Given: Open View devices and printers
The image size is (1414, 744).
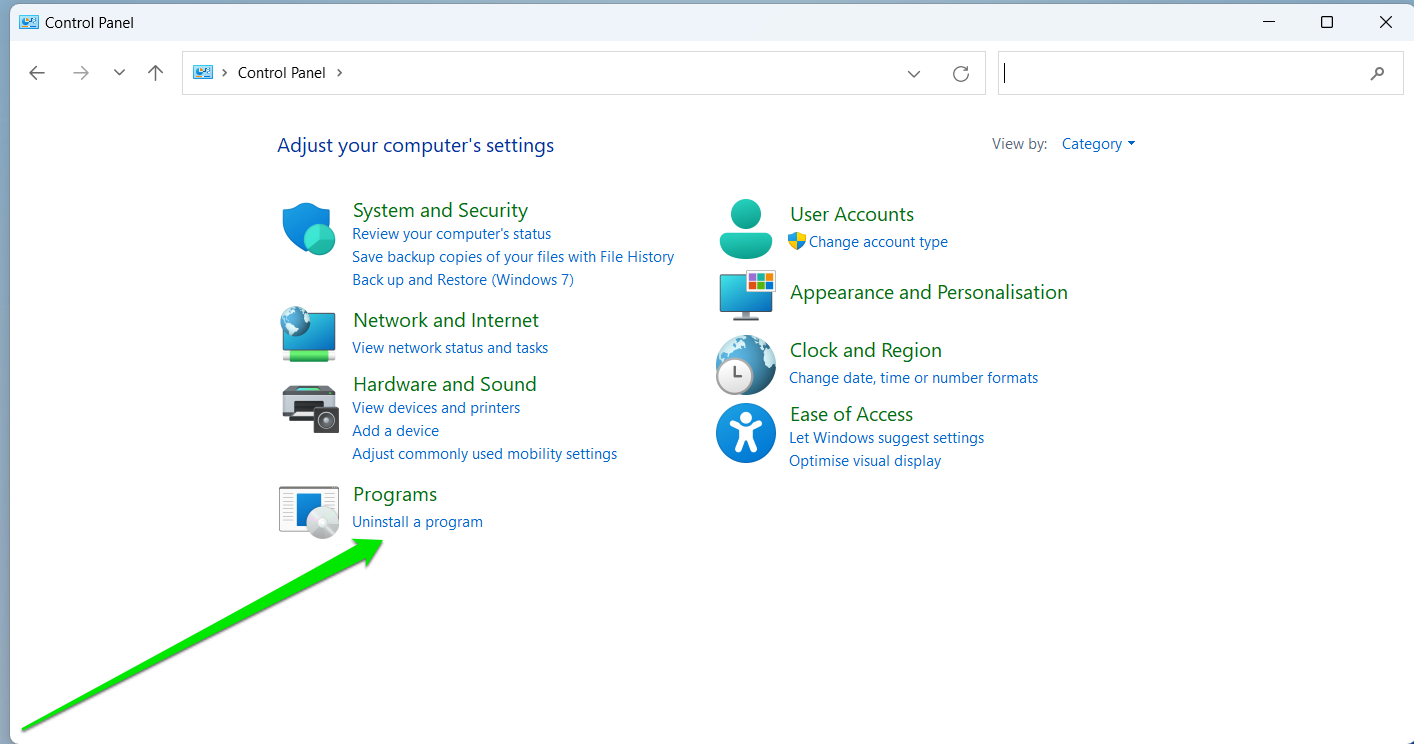Looking at the screenshot, I should 436,408.
